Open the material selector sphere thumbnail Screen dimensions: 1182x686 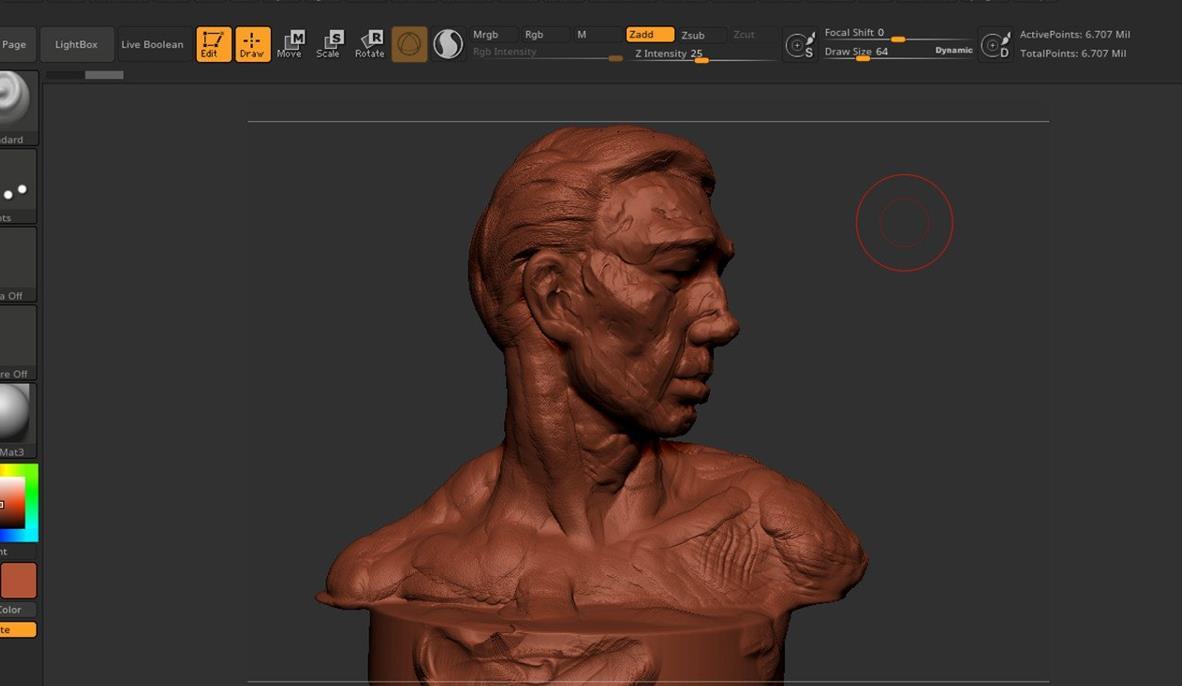[x=15, y=413]
